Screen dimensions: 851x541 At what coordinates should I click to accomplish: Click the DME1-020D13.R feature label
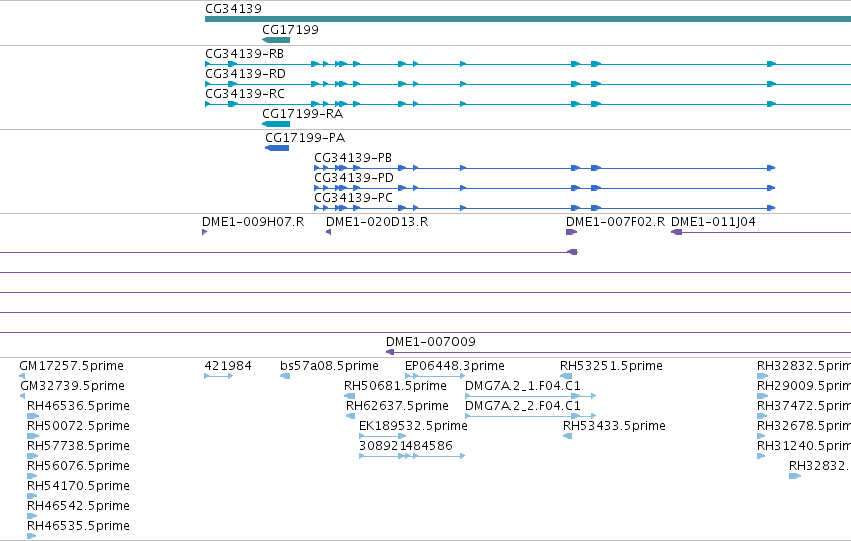pyautogui.click(x=377, y=222)
